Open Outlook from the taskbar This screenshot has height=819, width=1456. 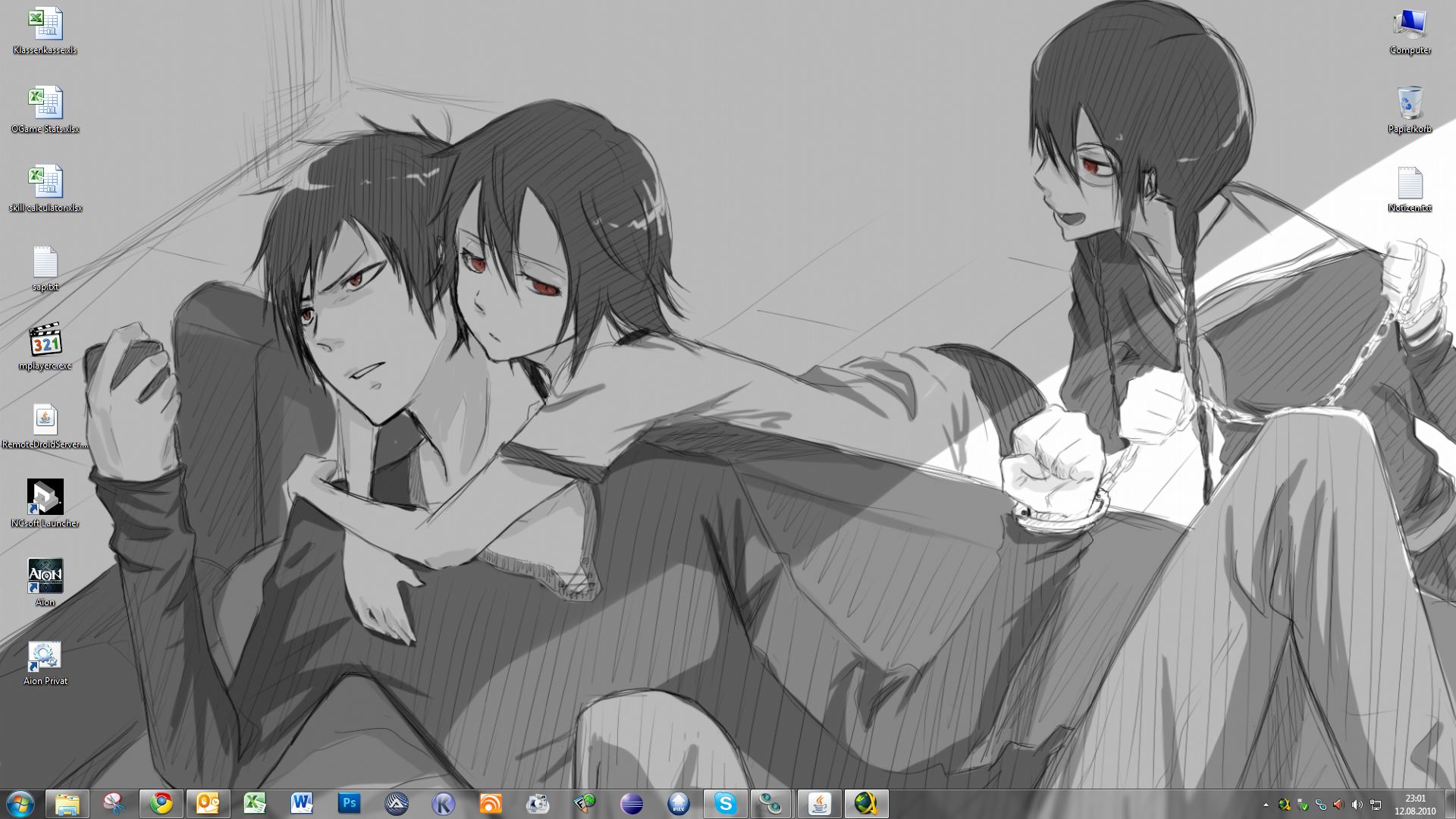[x=208, y=803]
